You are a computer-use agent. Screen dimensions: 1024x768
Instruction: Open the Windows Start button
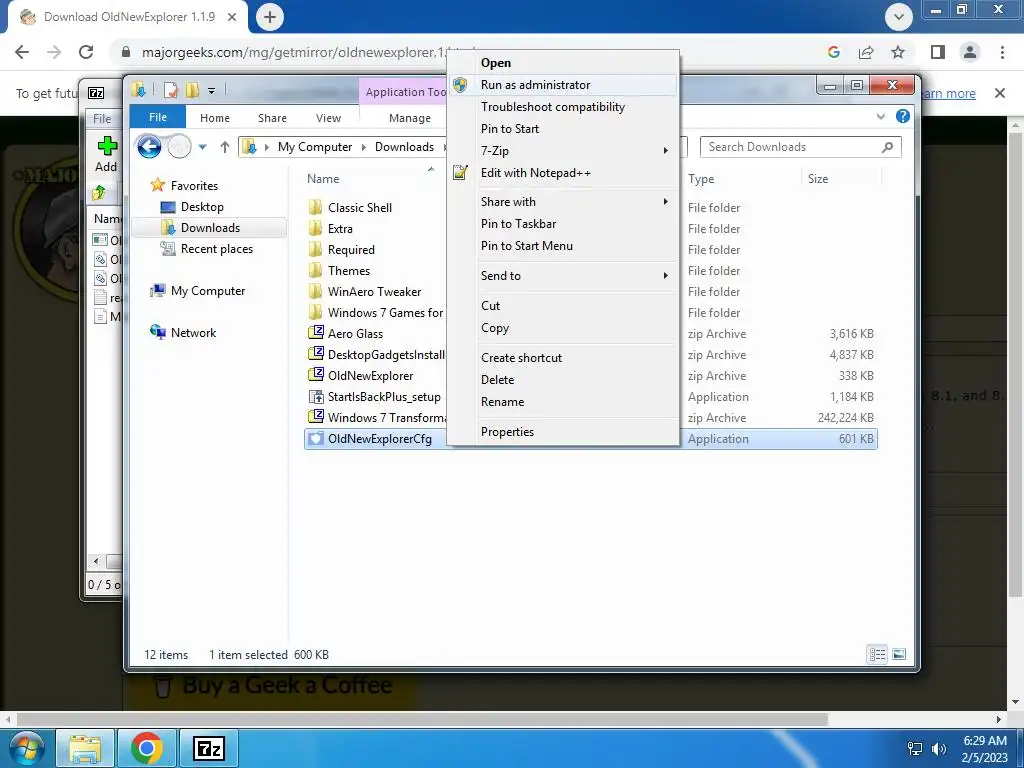tap(25, 748)
